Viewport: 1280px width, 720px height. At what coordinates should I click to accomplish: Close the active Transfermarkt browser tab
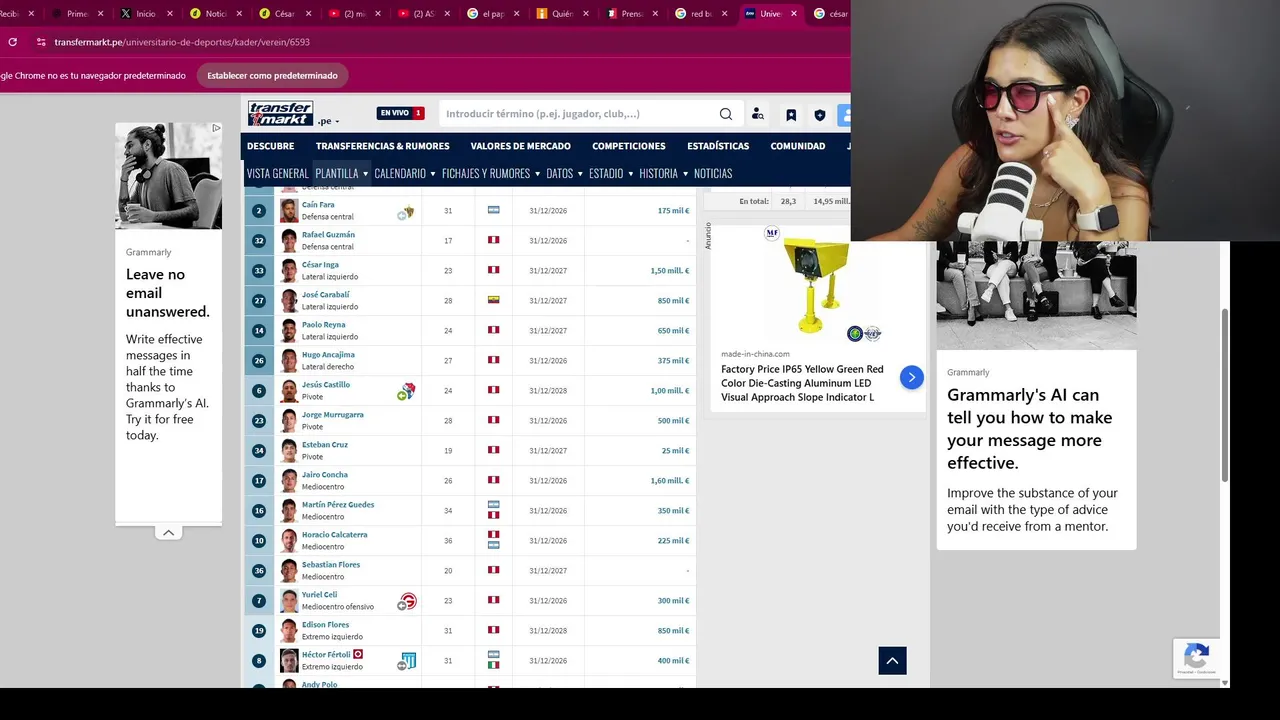pos(794,14)
